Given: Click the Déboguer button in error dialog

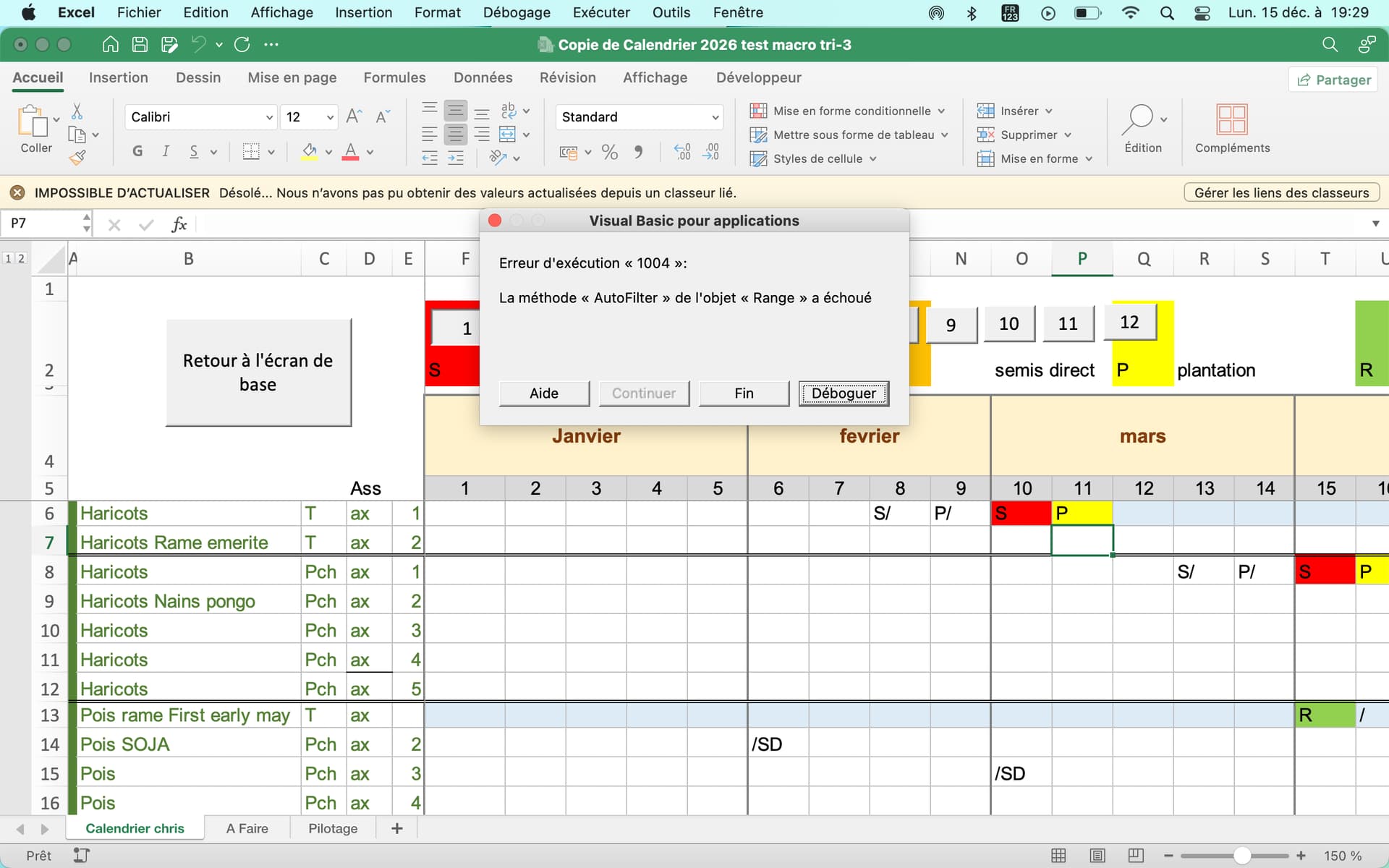Looking at the screenshot, I should (844, 393).
